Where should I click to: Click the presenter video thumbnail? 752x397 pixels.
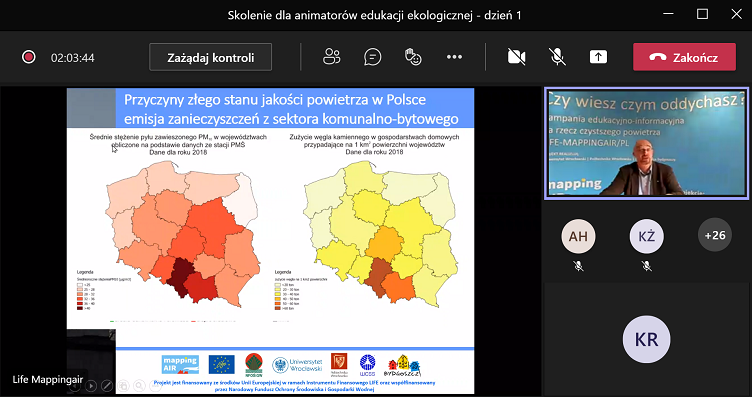646,143
